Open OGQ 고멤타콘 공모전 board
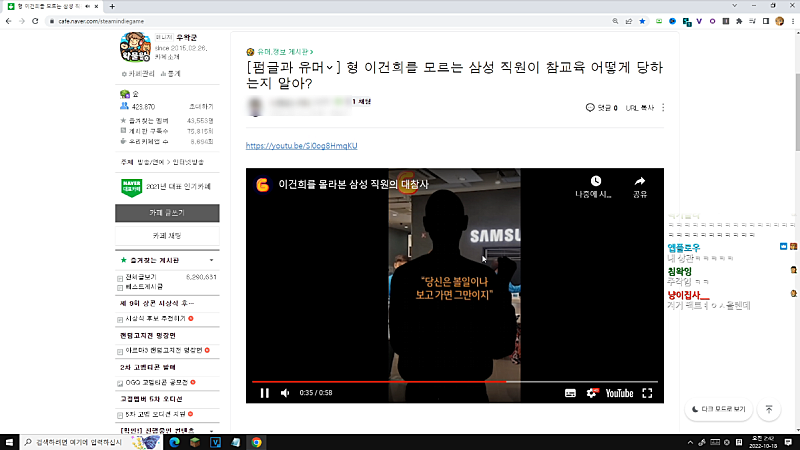The width and height of the screenshot is (800, 450). [x=157, y=382]
